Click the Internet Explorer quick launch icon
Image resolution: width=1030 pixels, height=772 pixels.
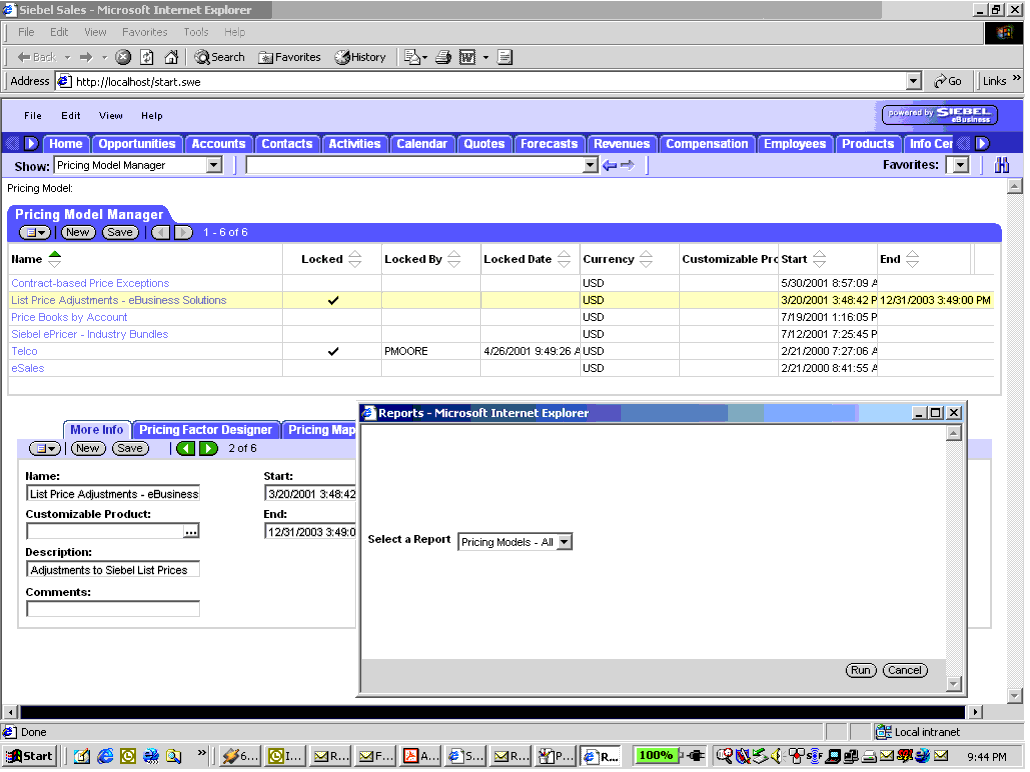[x=105, y=756]
